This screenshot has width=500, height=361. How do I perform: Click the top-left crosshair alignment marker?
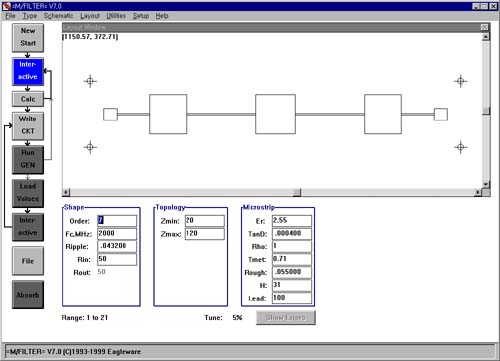tap(90, 81)
